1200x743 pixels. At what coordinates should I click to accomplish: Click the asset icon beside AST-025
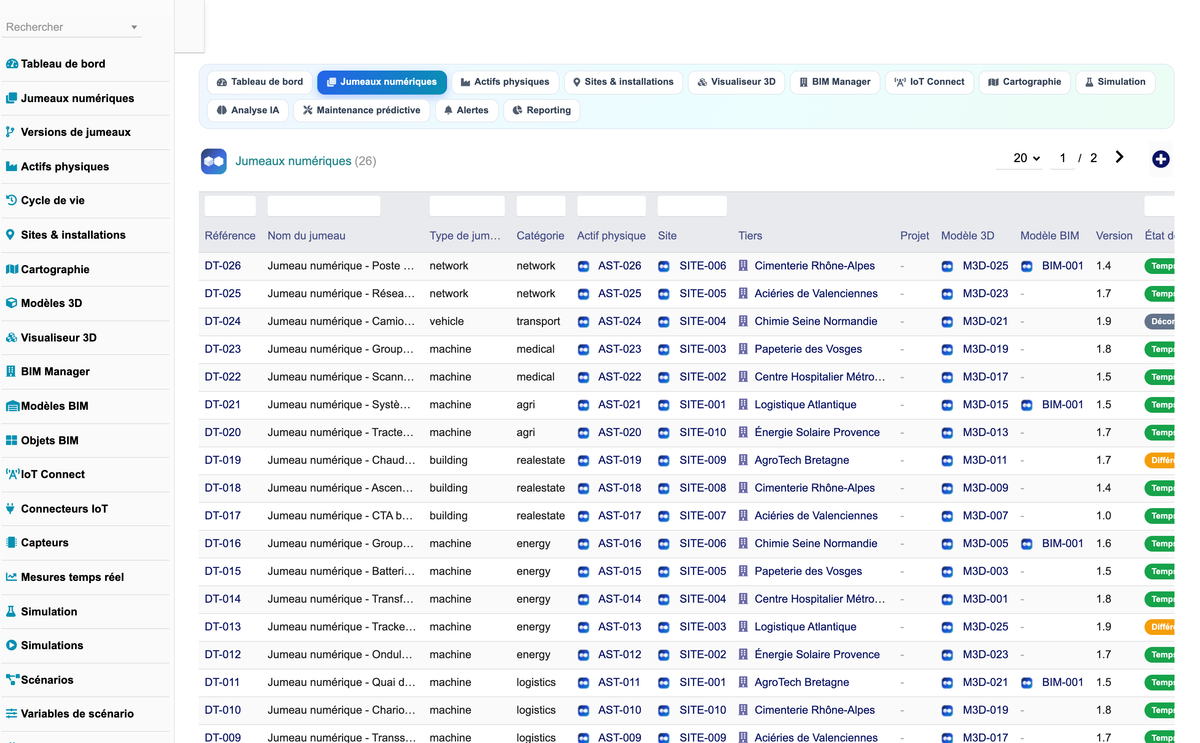(583, 294)
